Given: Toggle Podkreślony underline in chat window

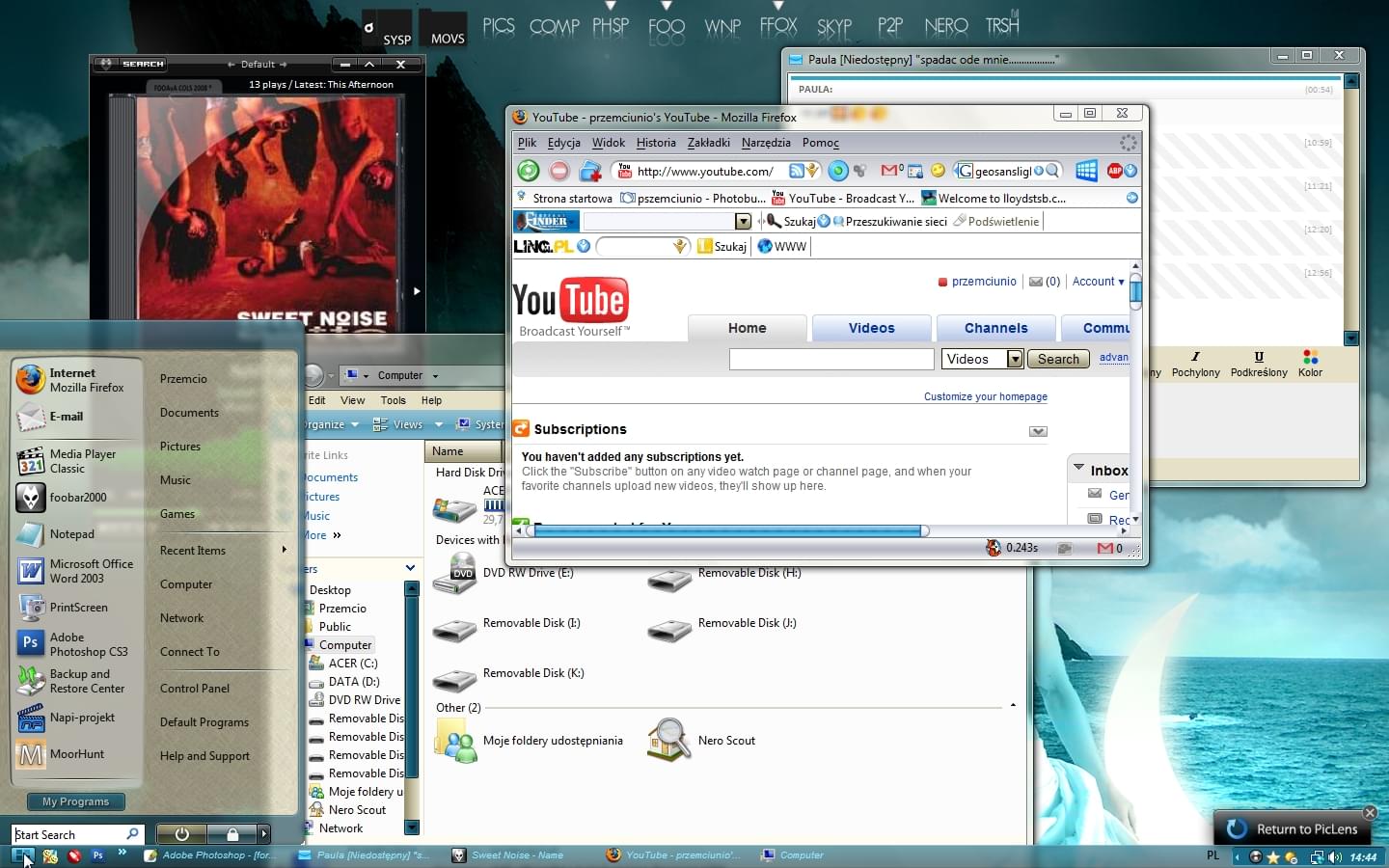Looking at the screenshot, I should point(1259,364).
